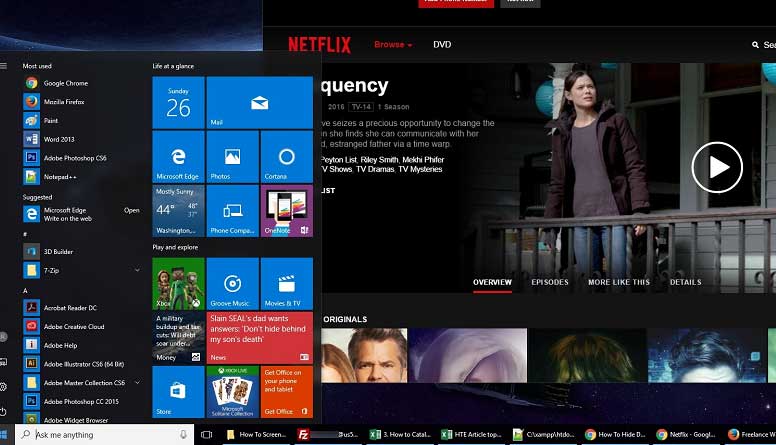Click the Cortana microphone icon
Image resolution: width=776 pixels, height=445 pixels.
tap(183, 435)
